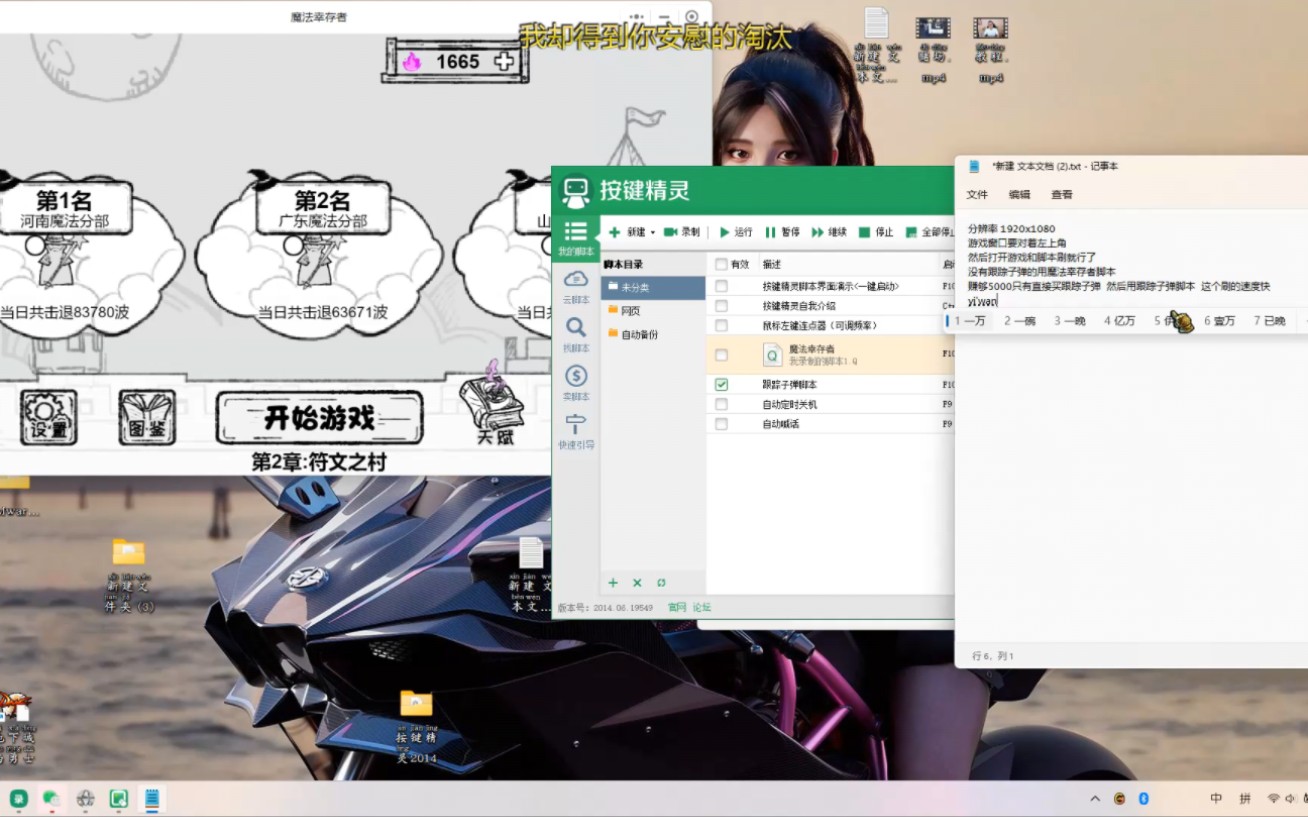The width and height of the screenshot is (1308, 817).
Task: Delete category with green X icon
Action: pyautogui.click(x=637, y=583)
